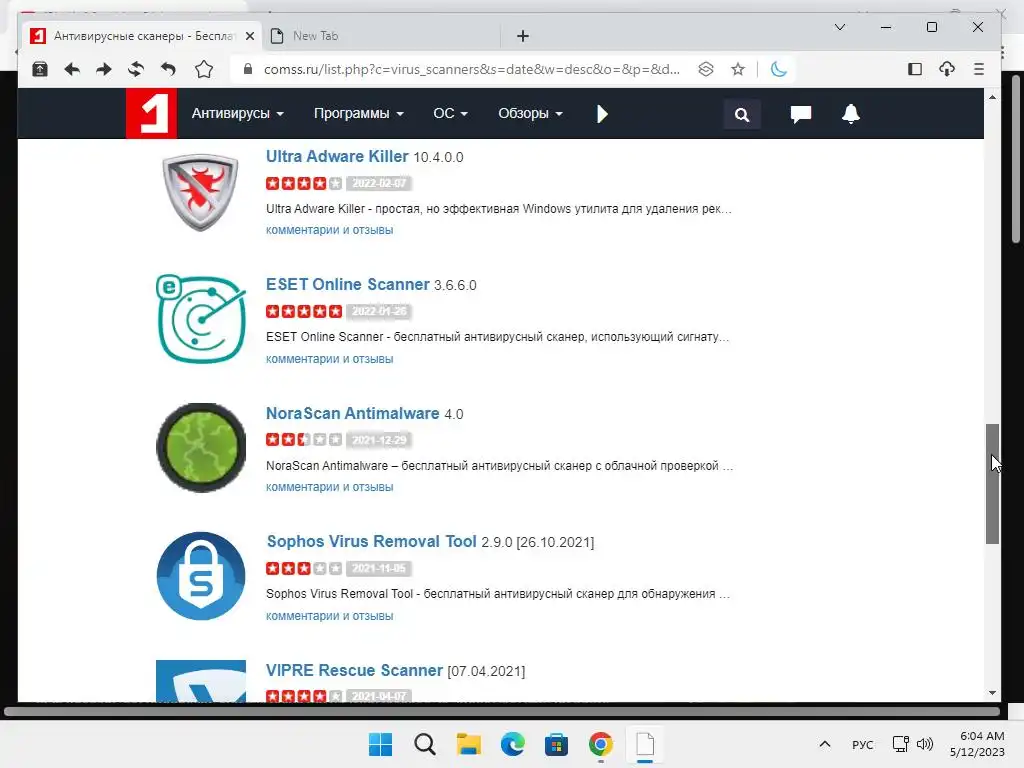Open Google Chrome from taskbar
This screenshot has width=1024, height=768.
tap(600, 744)
